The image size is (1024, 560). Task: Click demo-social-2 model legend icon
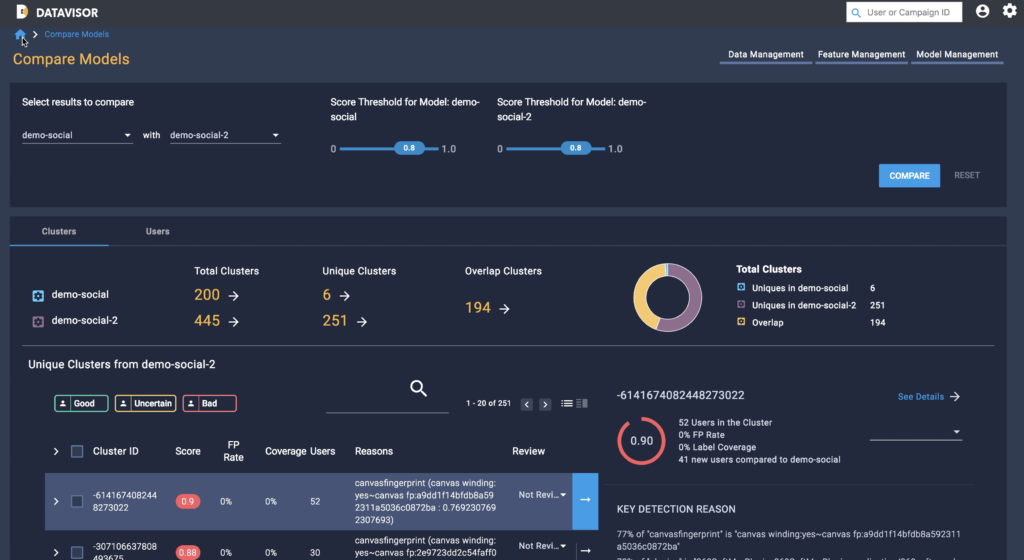pos(38,321)
